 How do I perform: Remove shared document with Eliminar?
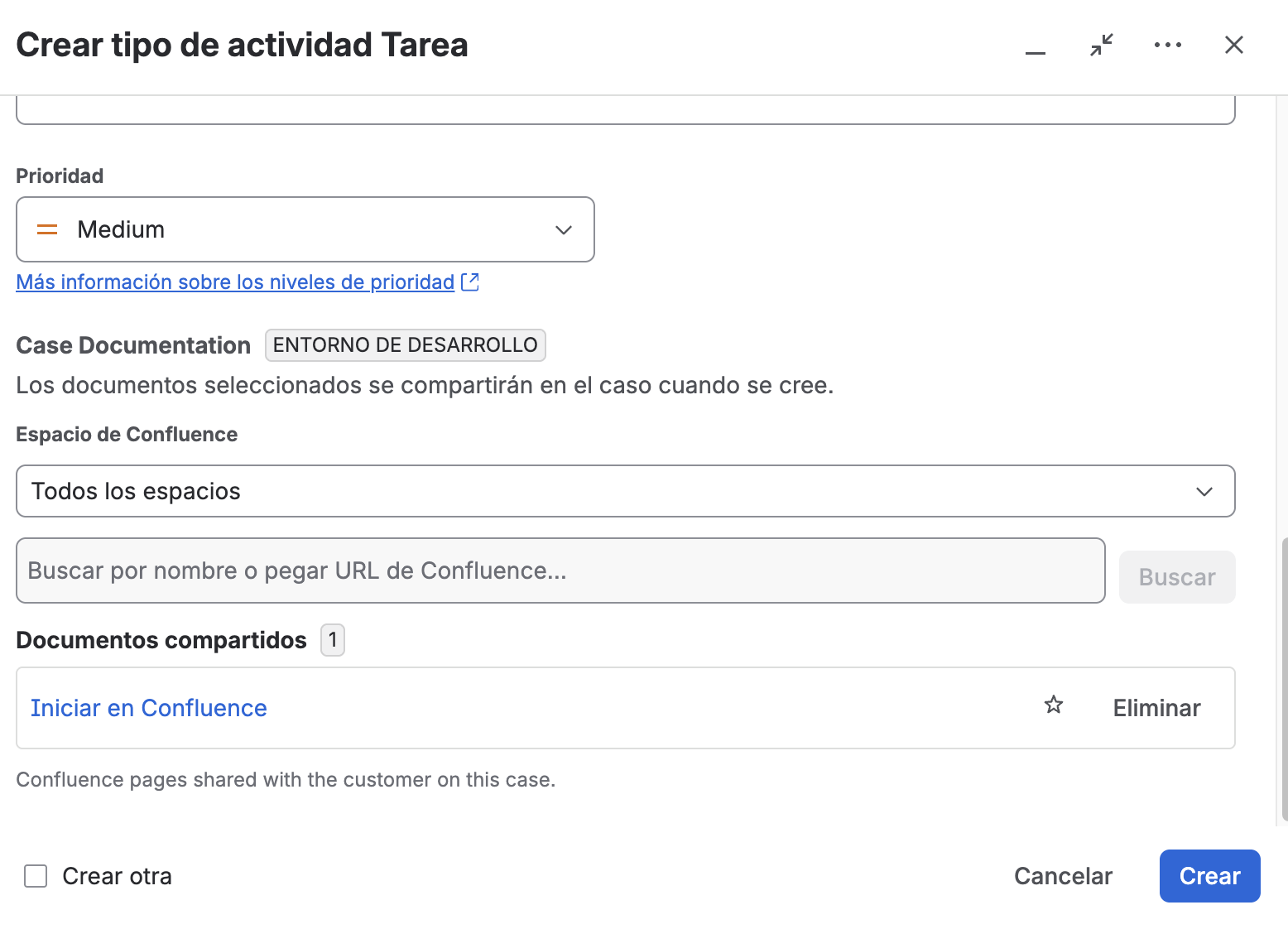1156,708
